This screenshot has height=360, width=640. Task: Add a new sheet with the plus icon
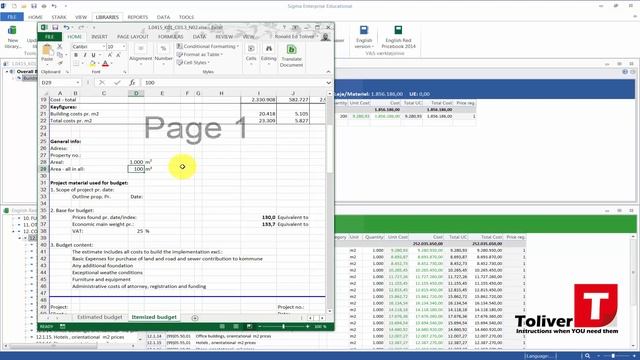click(x=195, y=318)
